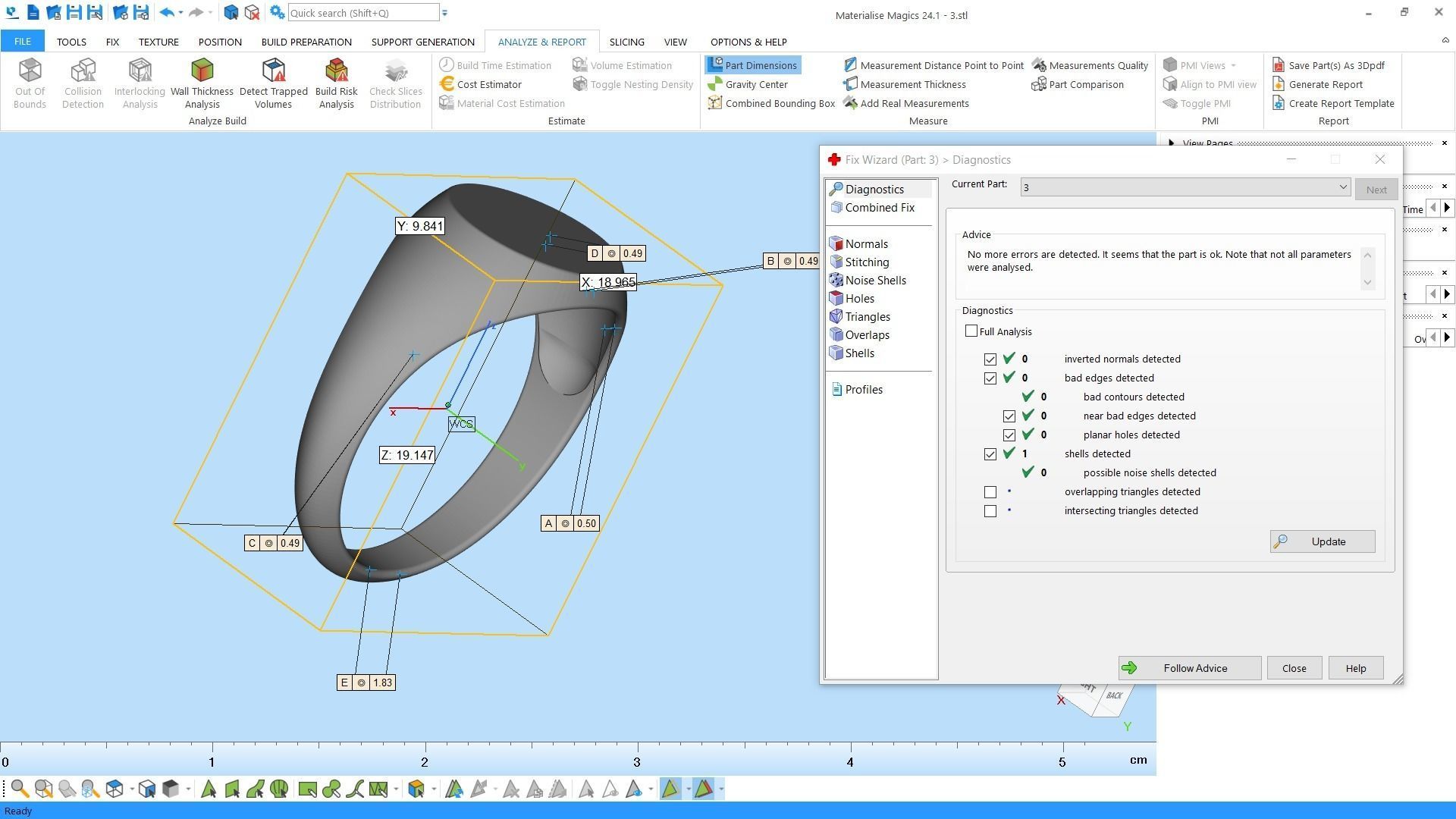This screenshot has height=819, width=1456.
Task: Expand the Current Part dropdown
Action: 1342,187
